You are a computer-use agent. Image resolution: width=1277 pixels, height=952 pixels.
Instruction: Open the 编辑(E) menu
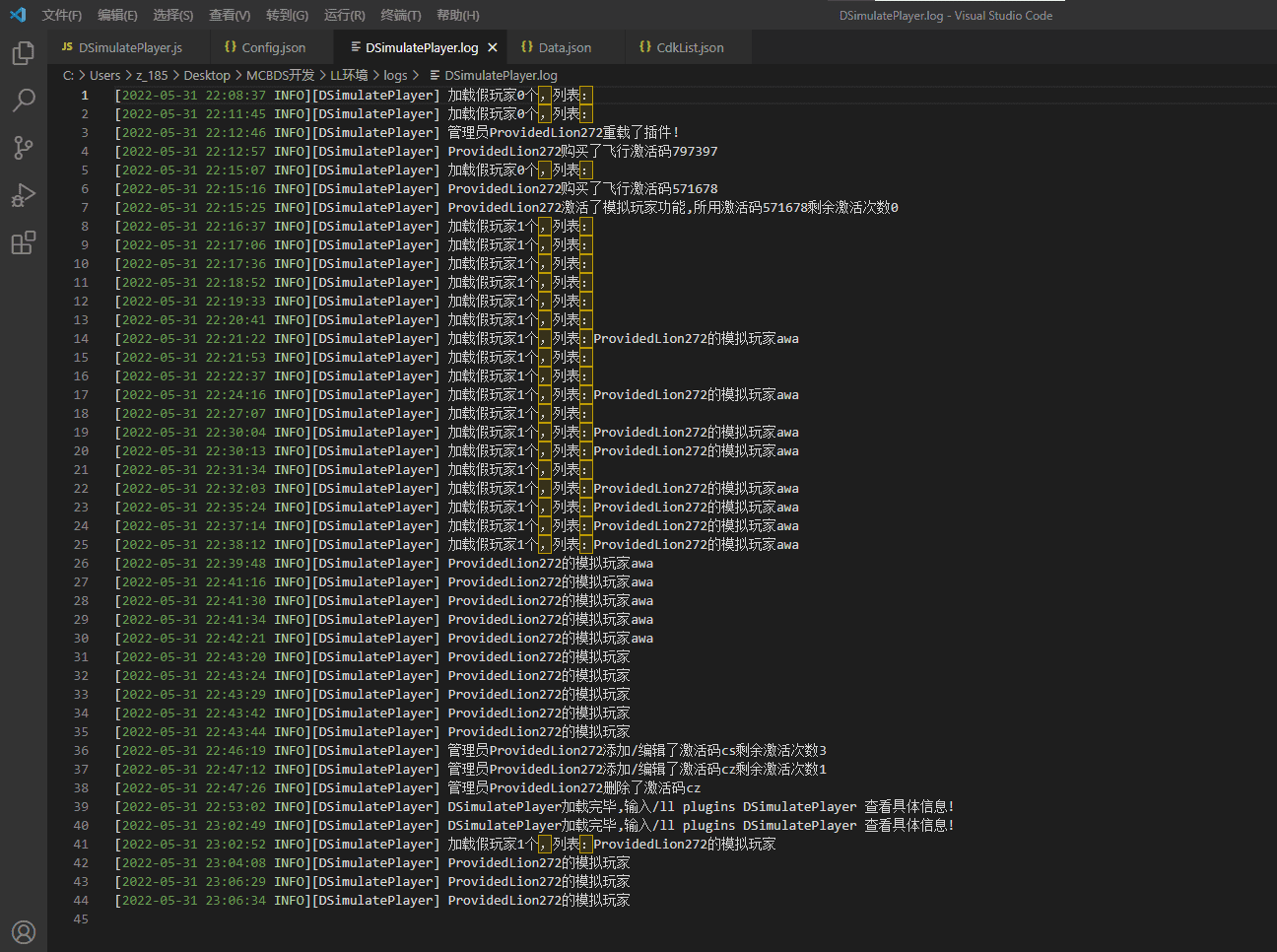(x=117, y=15)
